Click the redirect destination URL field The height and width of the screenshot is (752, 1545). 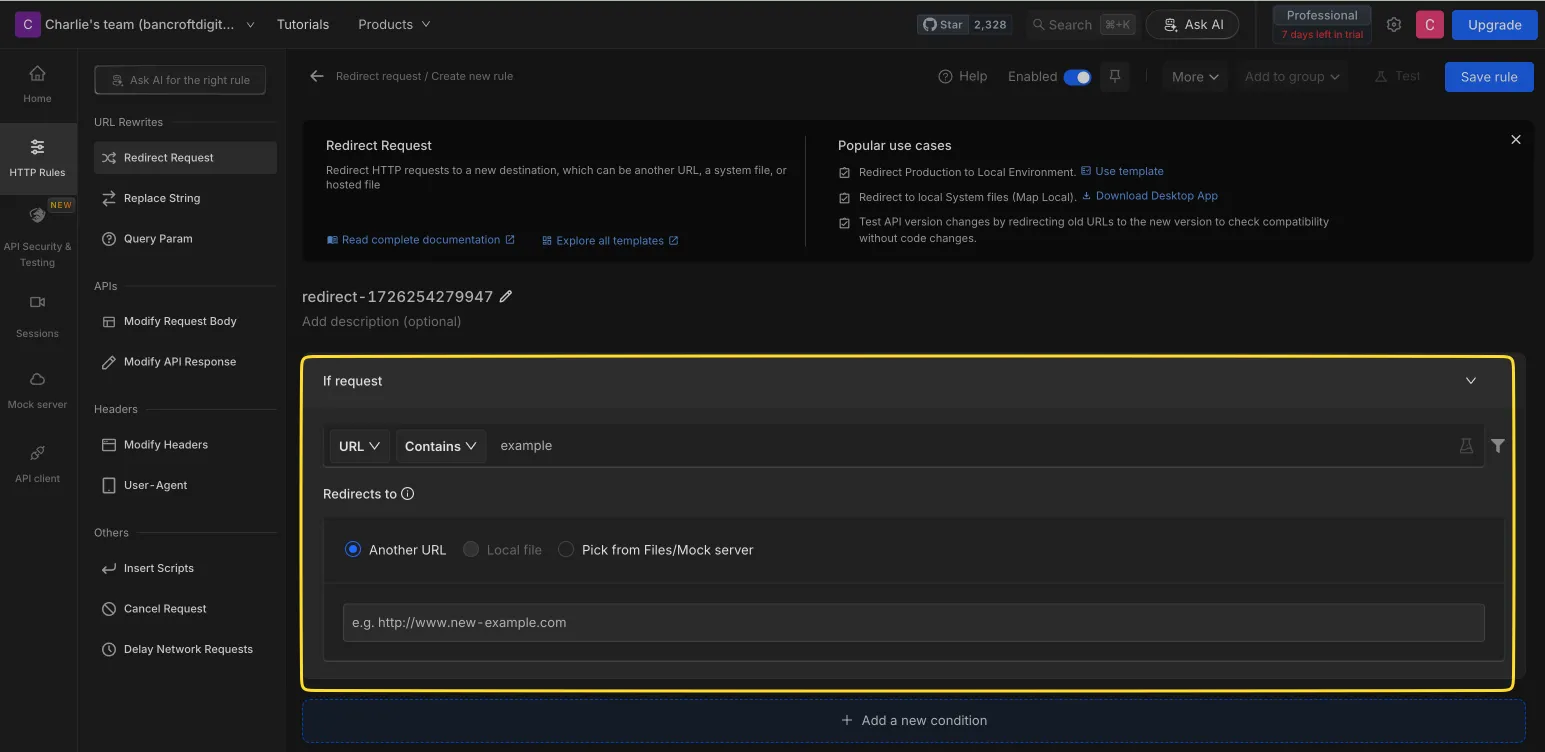click(913, 622)
